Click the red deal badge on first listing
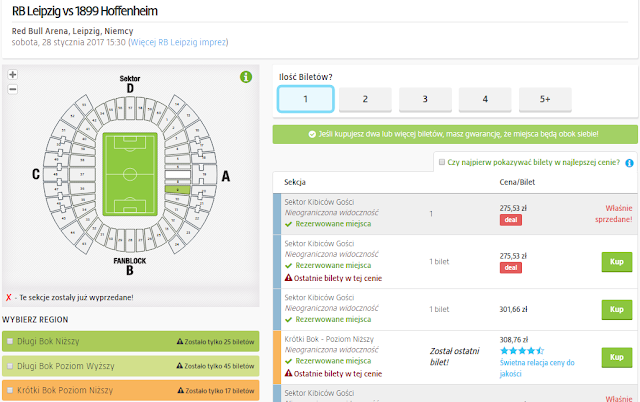Viewport: 640px width, 402px height. coord(510,220)
